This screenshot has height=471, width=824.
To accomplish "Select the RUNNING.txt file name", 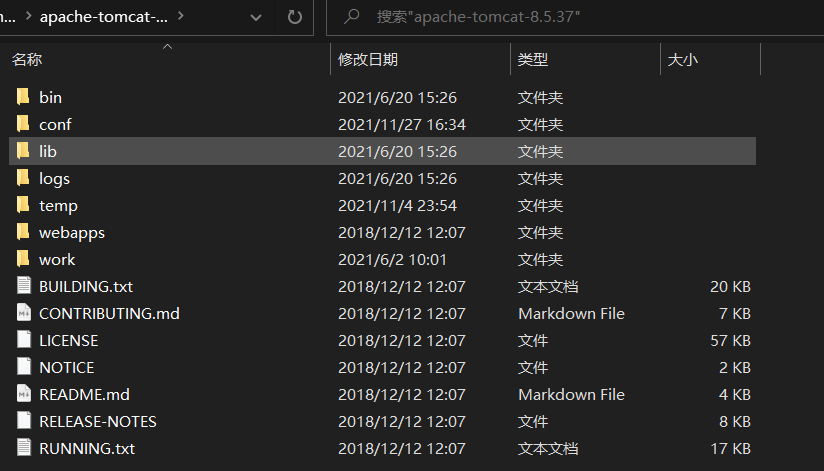I will tap(87, 448).
